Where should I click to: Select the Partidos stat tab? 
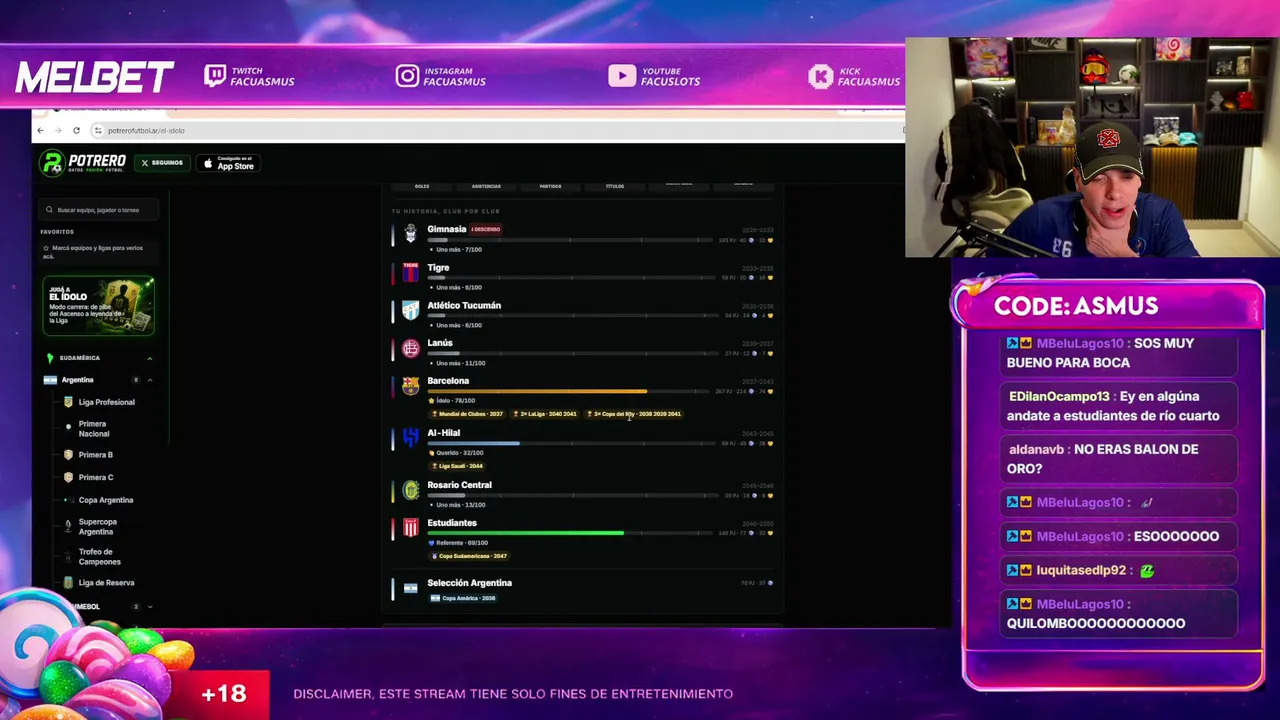pos(550,186)
